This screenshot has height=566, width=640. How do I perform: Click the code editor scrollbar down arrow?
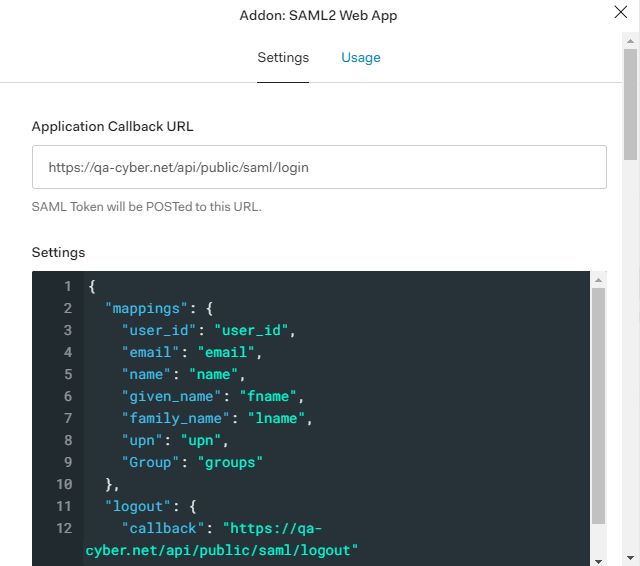tap(598, 562)
